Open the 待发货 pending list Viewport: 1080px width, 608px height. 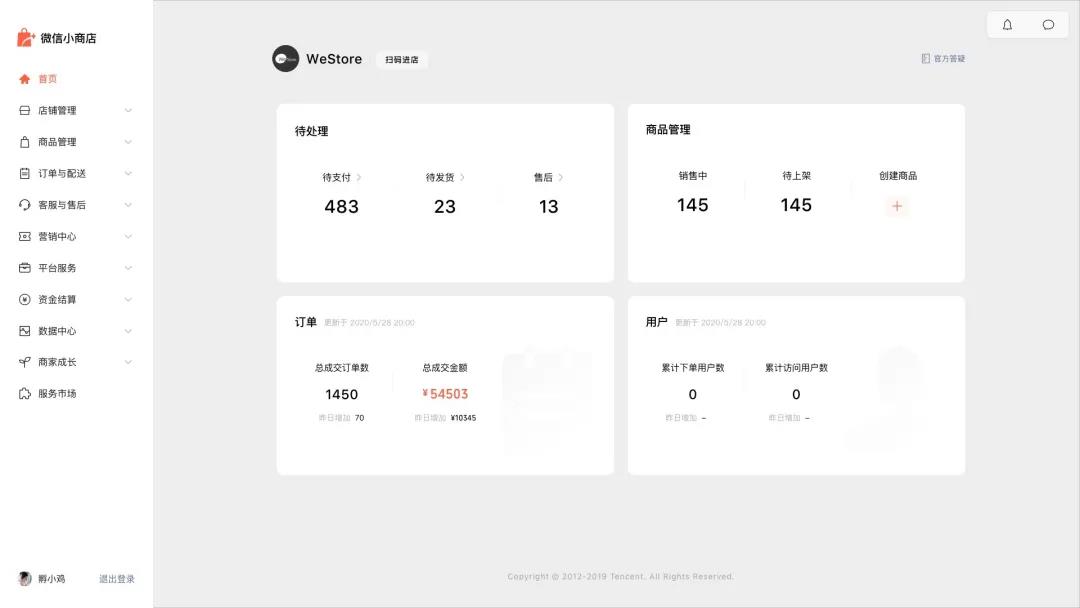tap(445, 178)
